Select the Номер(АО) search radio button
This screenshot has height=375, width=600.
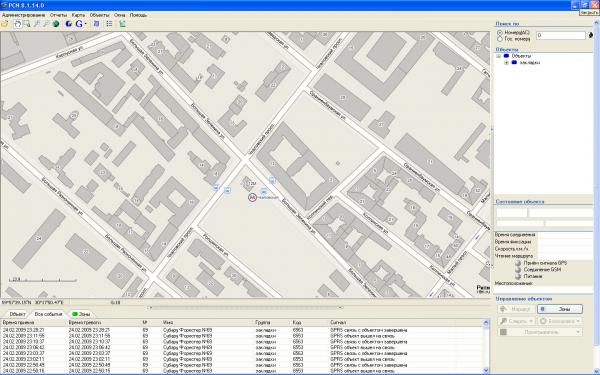point(499,33)
